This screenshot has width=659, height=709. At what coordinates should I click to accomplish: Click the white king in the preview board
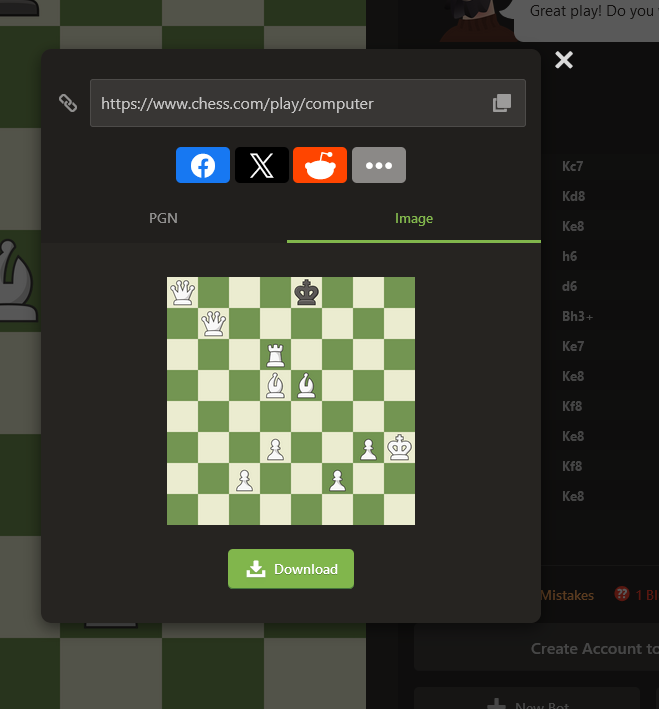click(x=399, y=448)
